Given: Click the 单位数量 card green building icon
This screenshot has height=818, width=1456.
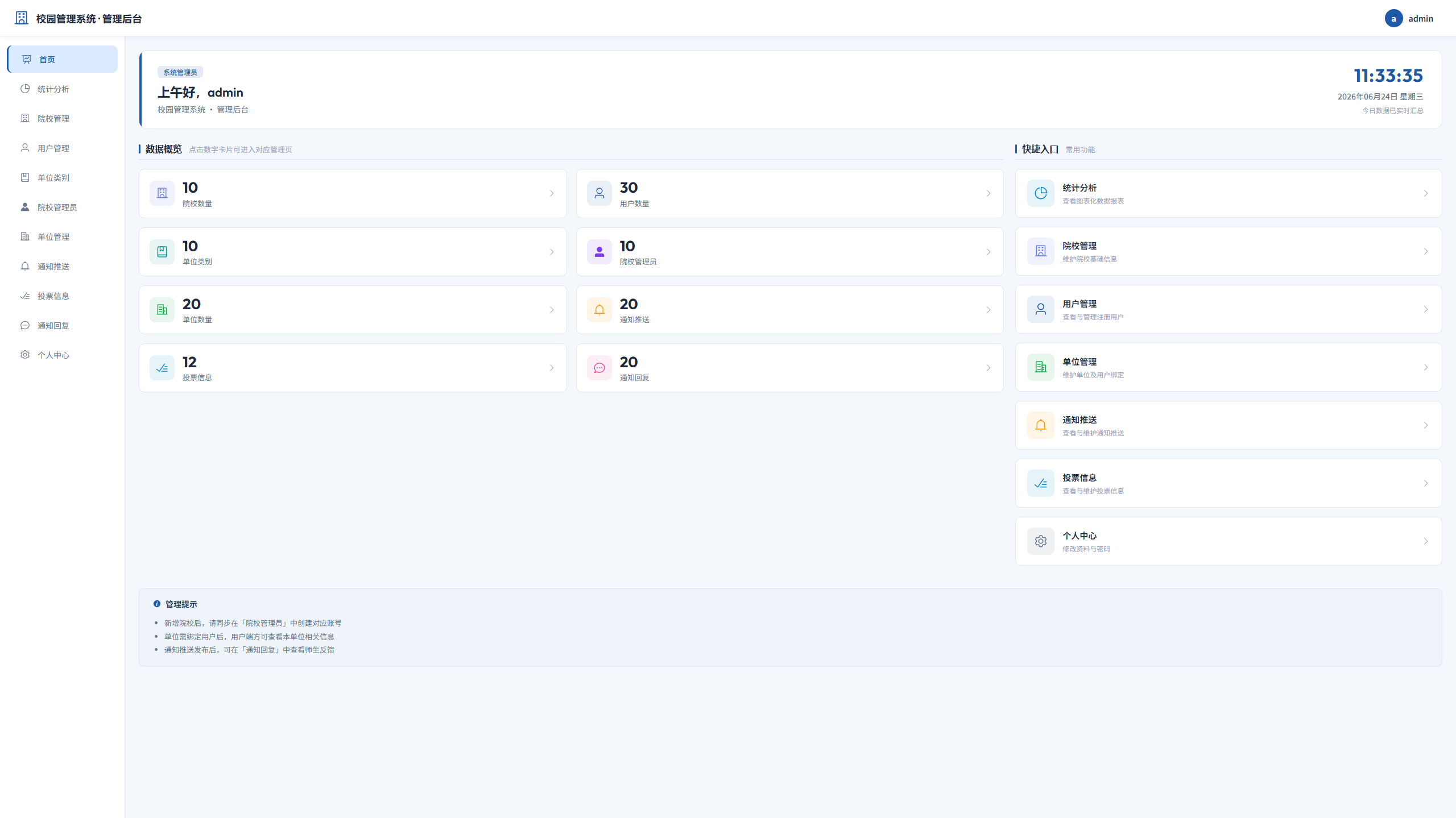Looking at the screenshot, I should [x=162, y=310].
